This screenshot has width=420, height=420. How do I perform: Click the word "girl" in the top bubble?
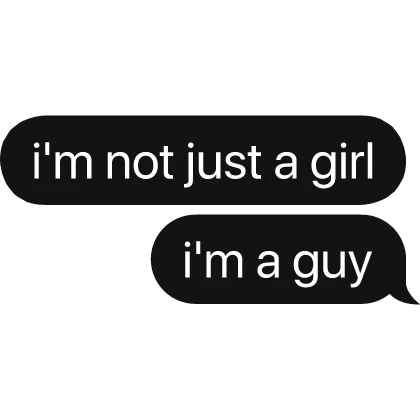(x=342, y=164)
